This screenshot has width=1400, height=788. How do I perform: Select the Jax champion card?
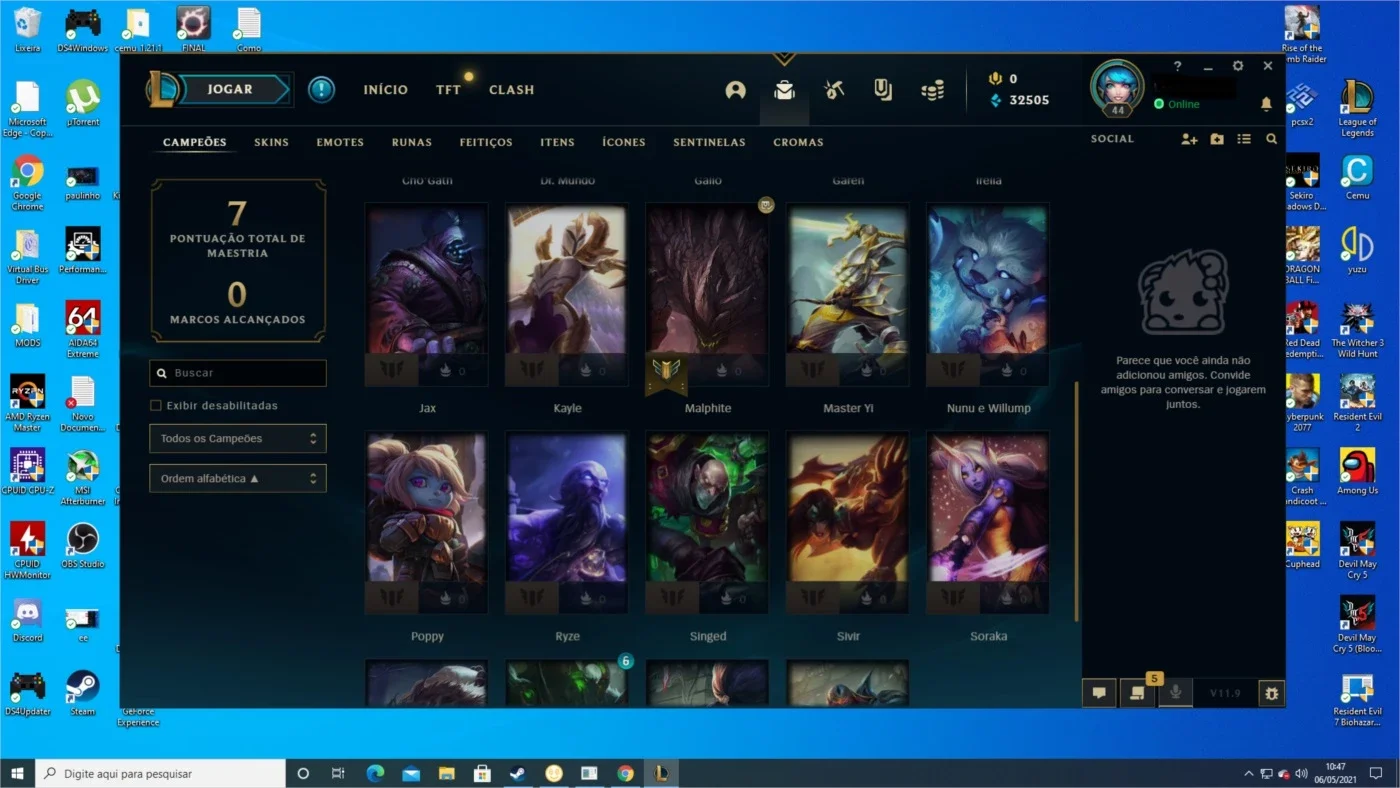coord(427,294)
